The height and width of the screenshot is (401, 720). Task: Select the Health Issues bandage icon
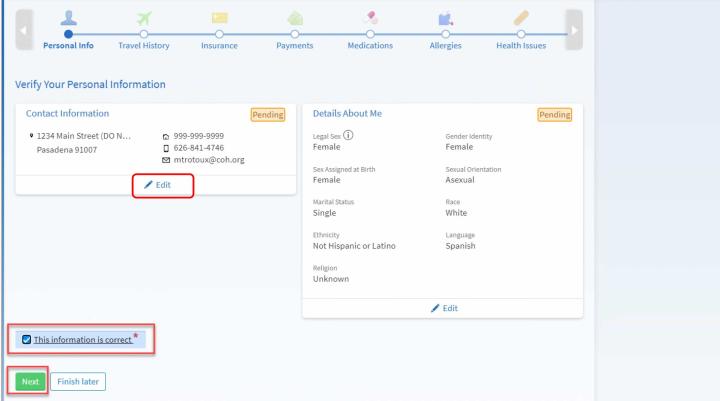[x=521, y=18]
